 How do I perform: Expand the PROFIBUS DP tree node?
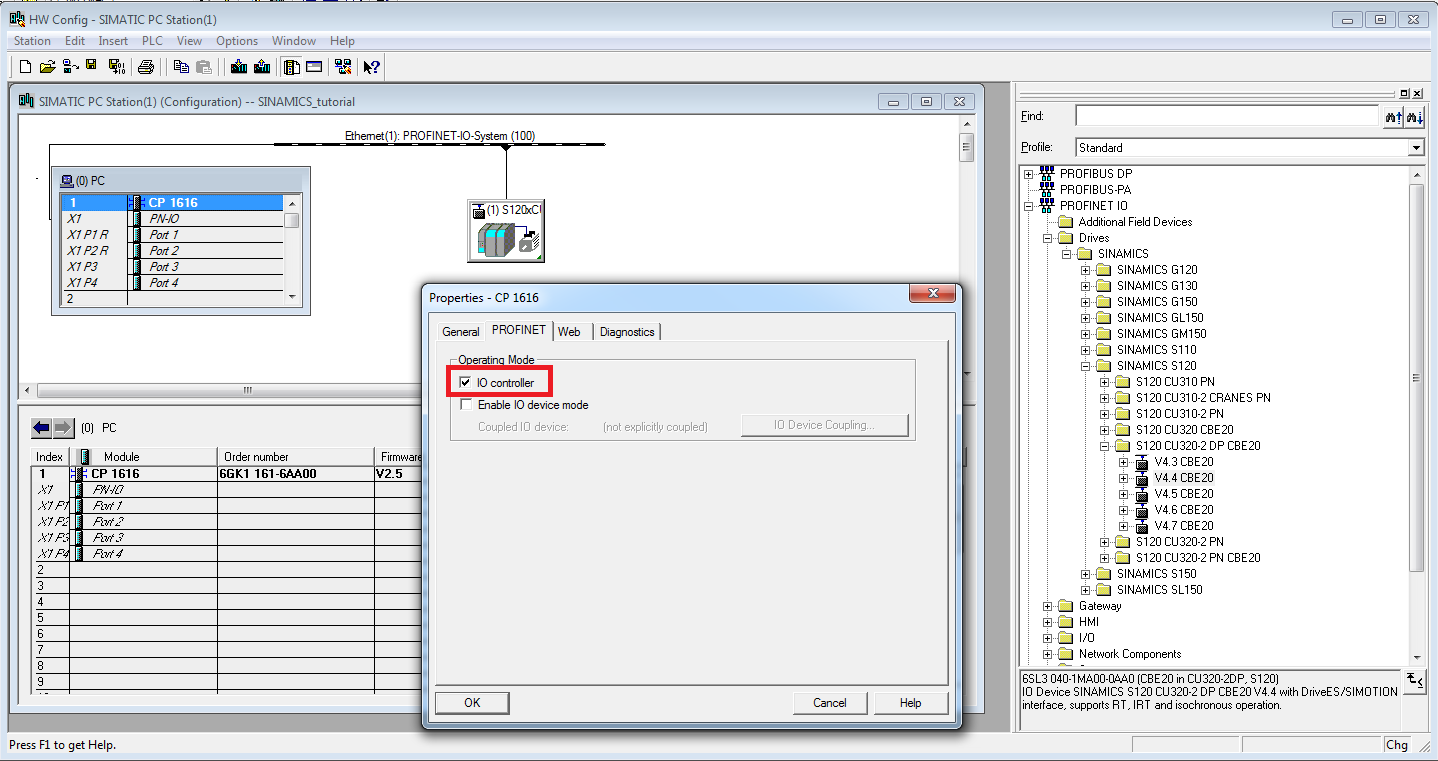[1028, 174]
